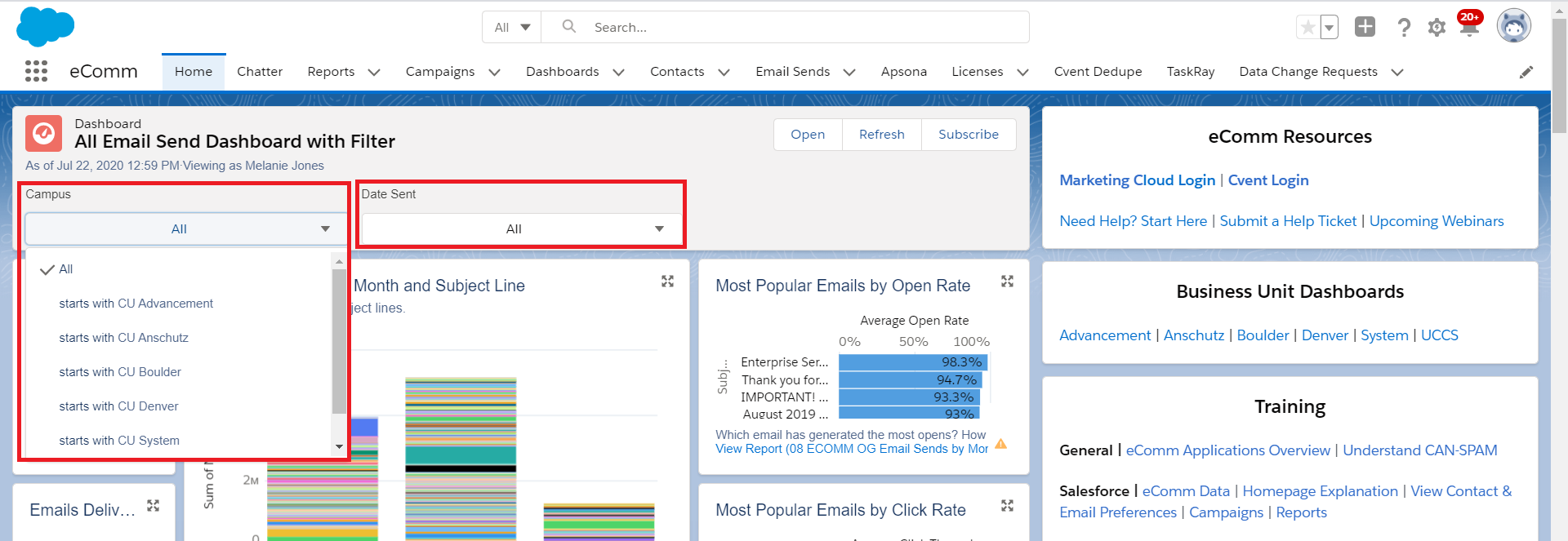Viewport: 1568px width, 541px height.
Task: Open the Homepage Explanation link
Action: point(1321,491)
